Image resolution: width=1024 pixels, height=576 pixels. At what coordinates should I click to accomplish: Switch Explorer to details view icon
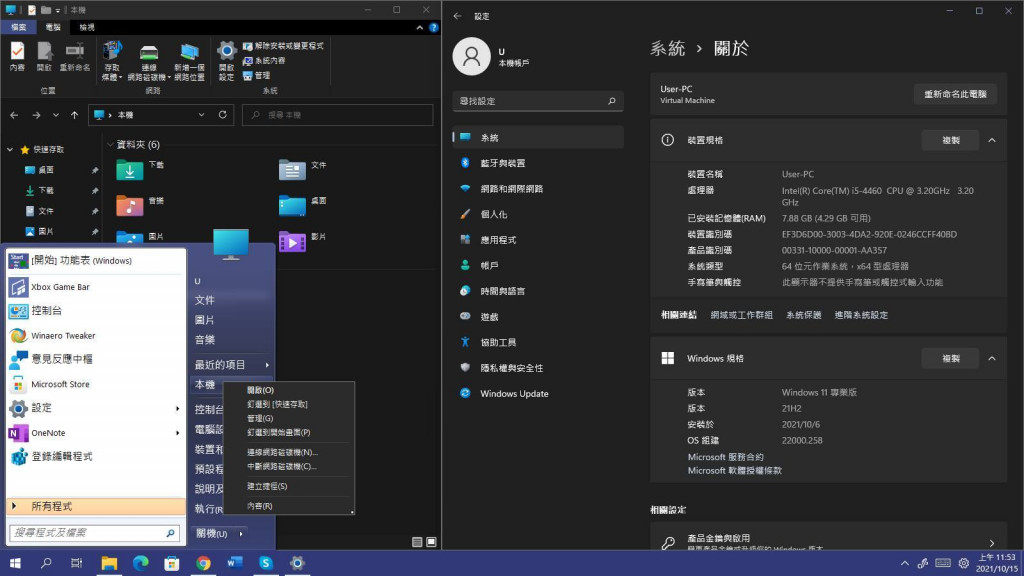click(x=417, y=542)
